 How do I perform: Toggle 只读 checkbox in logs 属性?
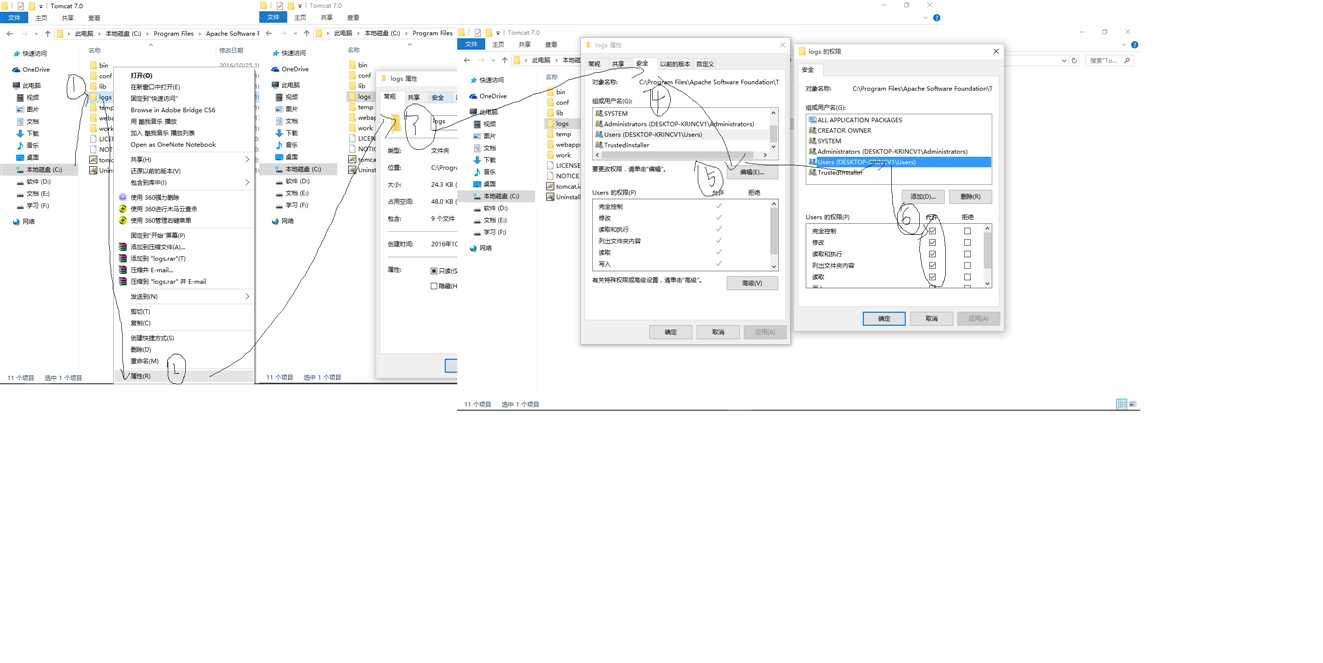pos(434,271)
